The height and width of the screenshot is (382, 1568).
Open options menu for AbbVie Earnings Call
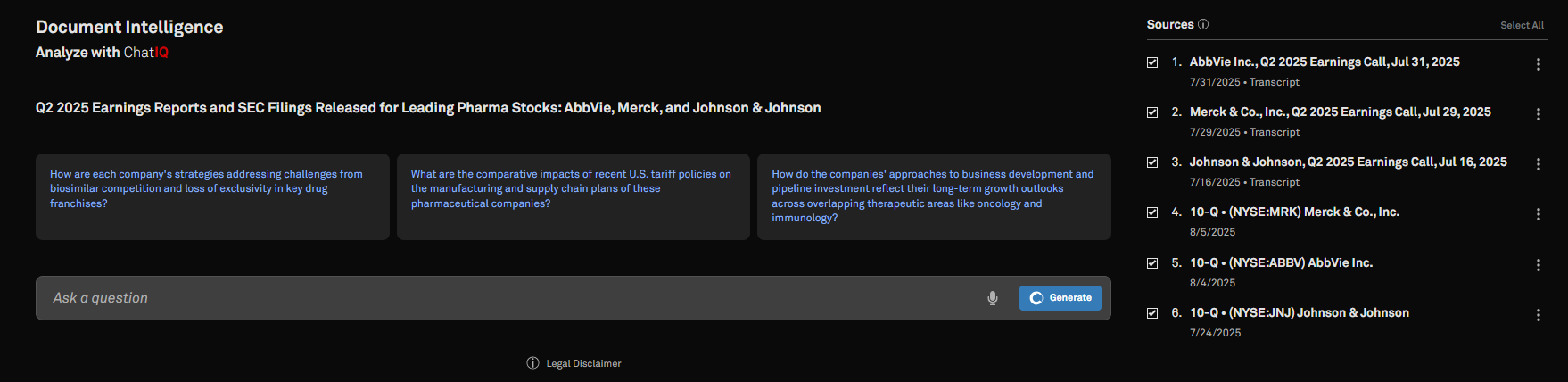click(1538, 64)
